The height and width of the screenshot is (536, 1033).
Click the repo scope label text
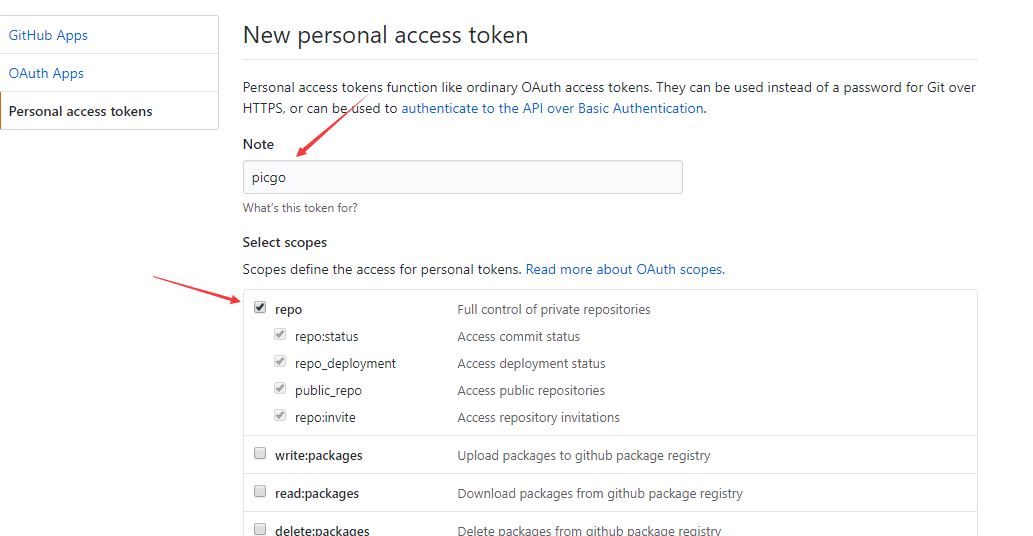coord(289,309)
